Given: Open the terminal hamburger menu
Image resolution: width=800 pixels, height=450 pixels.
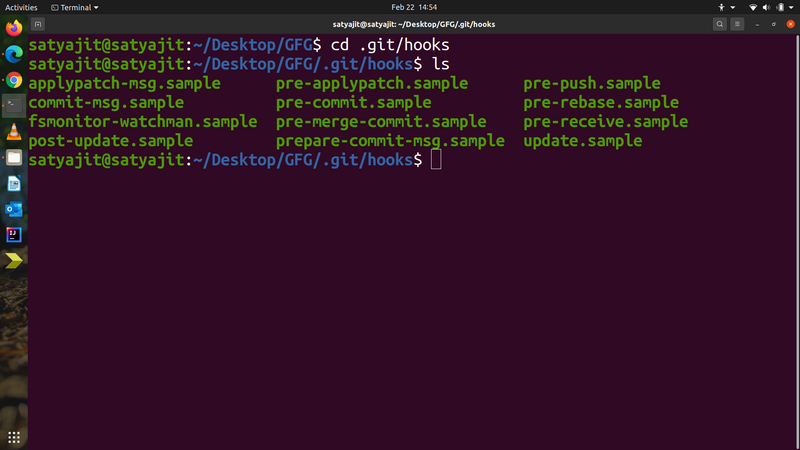Looking at the screenshot, I should 737,24.
